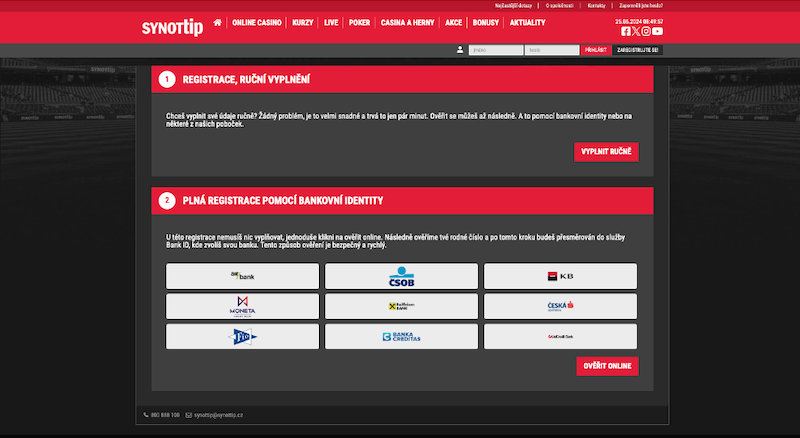Image resolution: width=800 pixels, height=438 pixels.
Task: Click the email envelope icon in footer
Action: click(189, 415)
